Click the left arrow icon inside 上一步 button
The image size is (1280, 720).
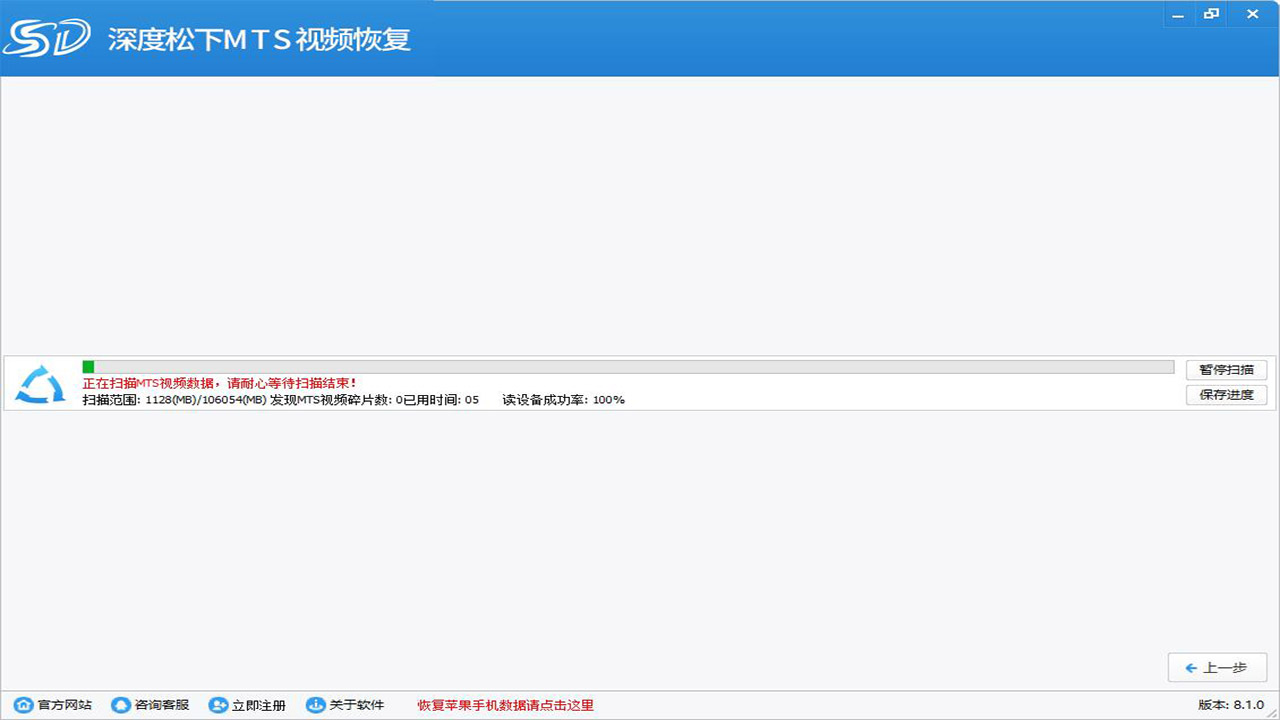1192,668
